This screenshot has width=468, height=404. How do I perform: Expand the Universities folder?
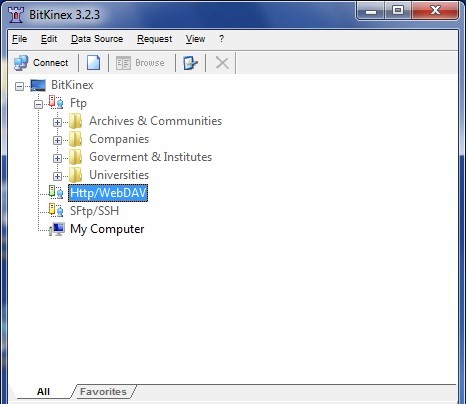pyautogui.click(x=57, y=176)
